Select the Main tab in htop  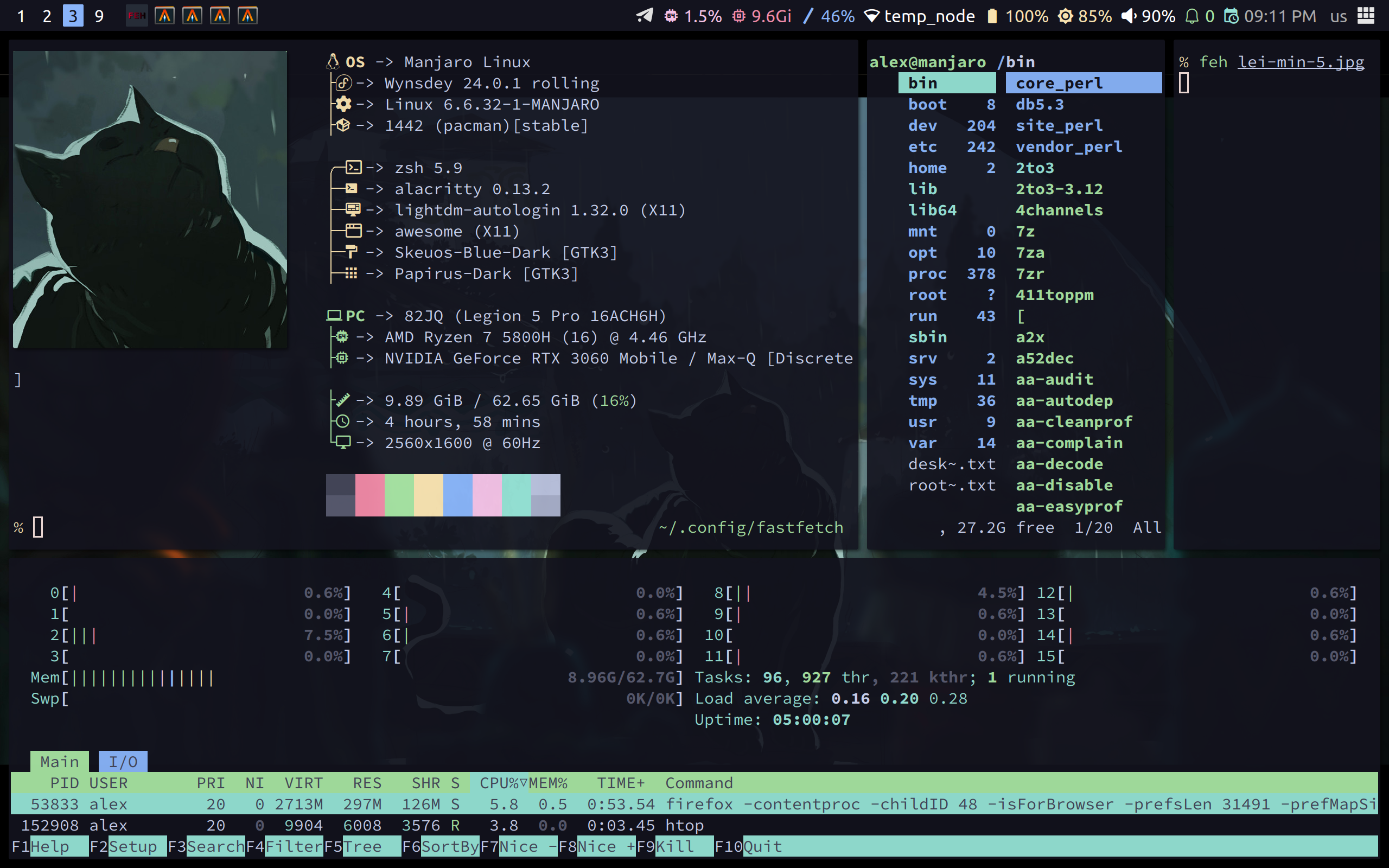point(59,762)
